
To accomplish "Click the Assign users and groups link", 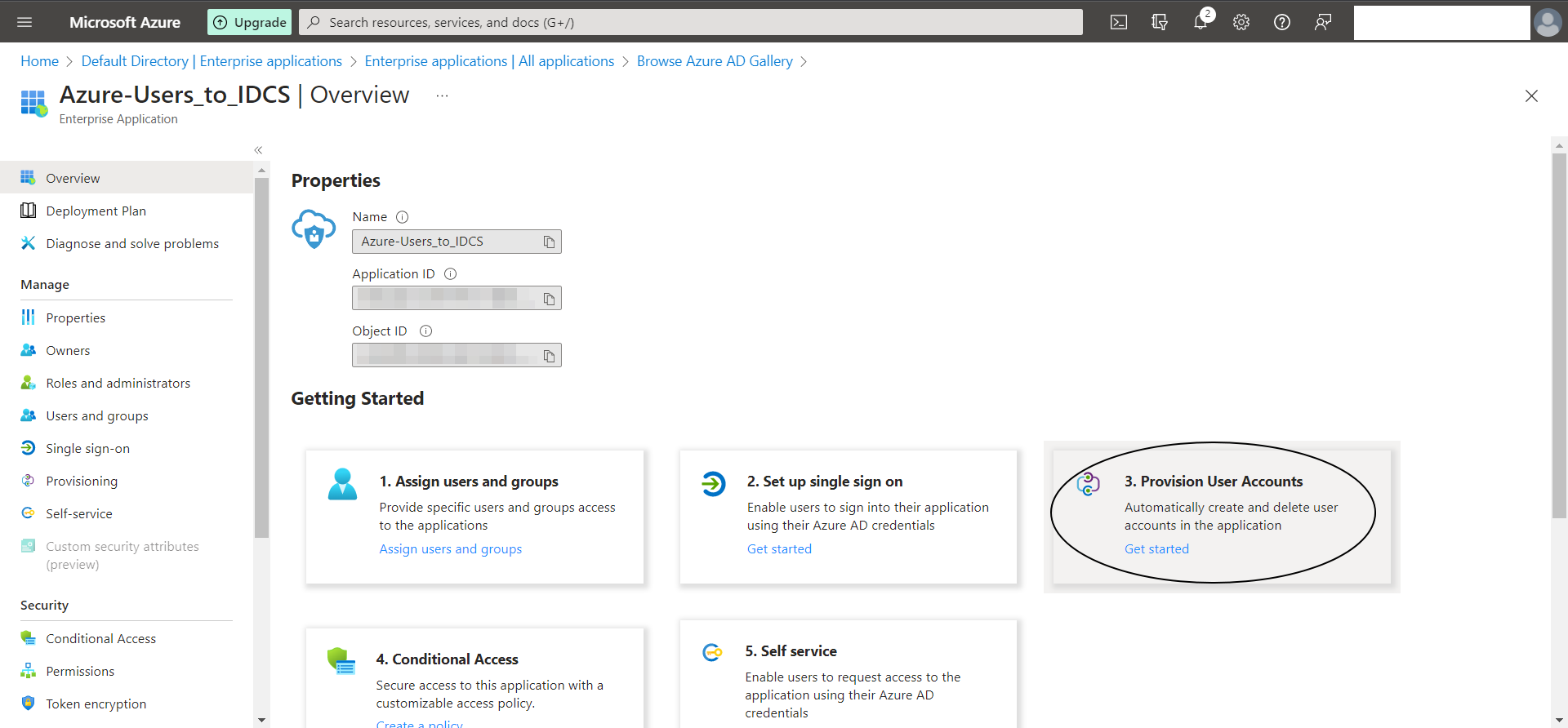I will pyautogui.click(x=450, y=549).
